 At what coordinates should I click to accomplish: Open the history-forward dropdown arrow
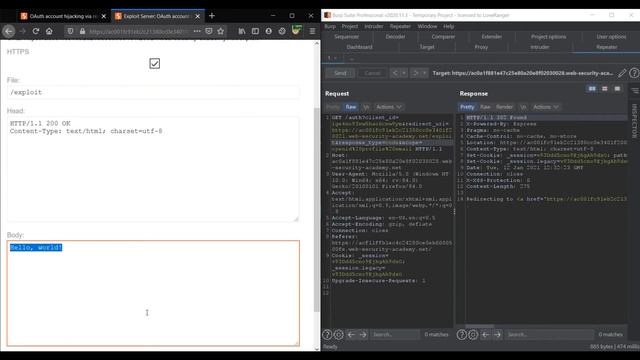click(424, 73)
